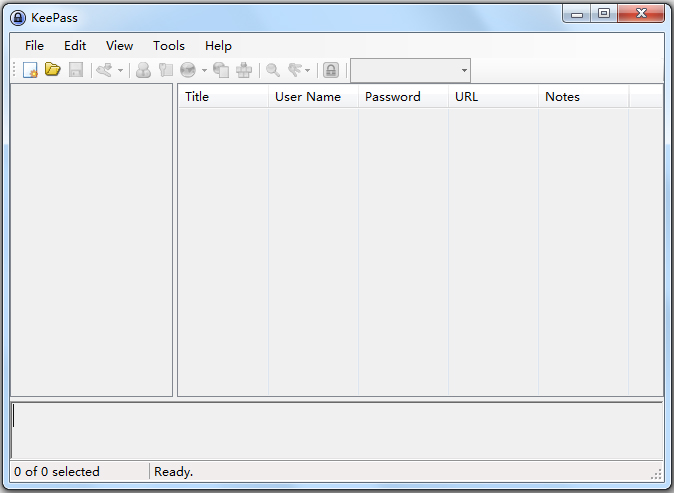Click the Find magnifier icon
674x493 pixels.
[273, 70]
